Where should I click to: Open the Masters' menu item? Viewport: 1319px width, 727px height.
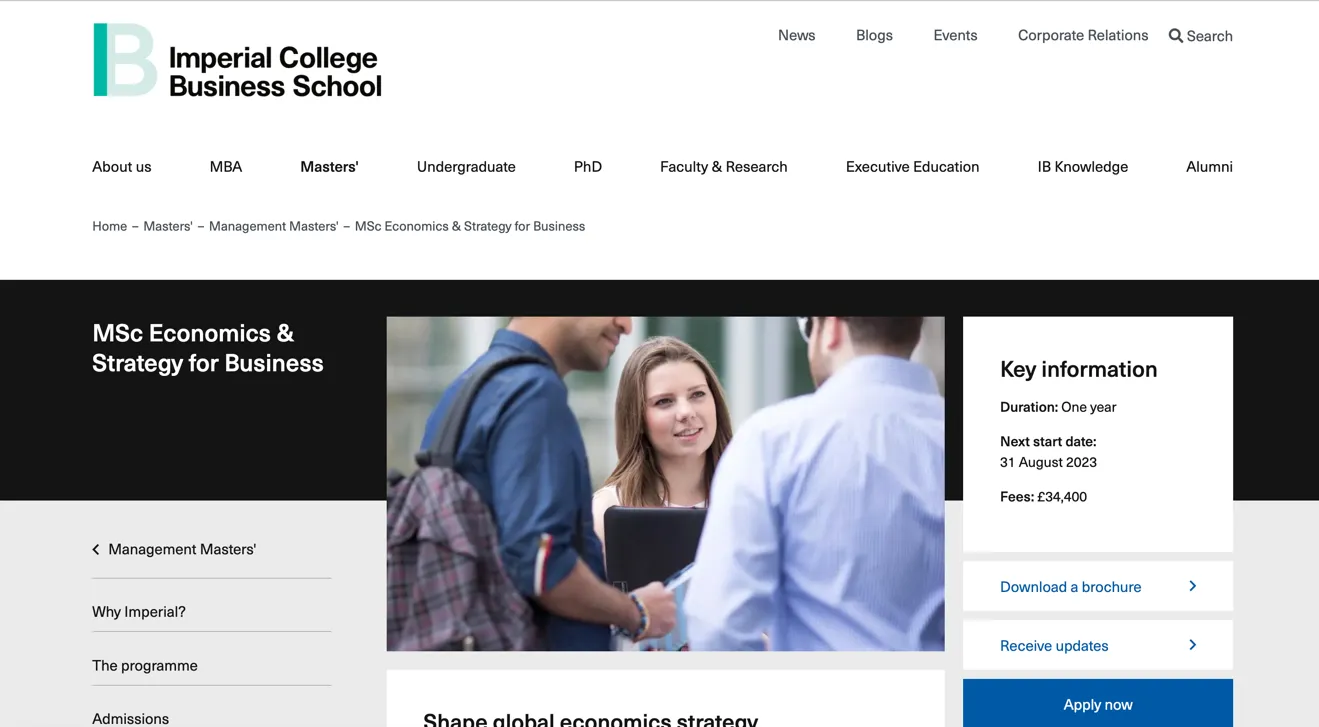tap(329, 167)
